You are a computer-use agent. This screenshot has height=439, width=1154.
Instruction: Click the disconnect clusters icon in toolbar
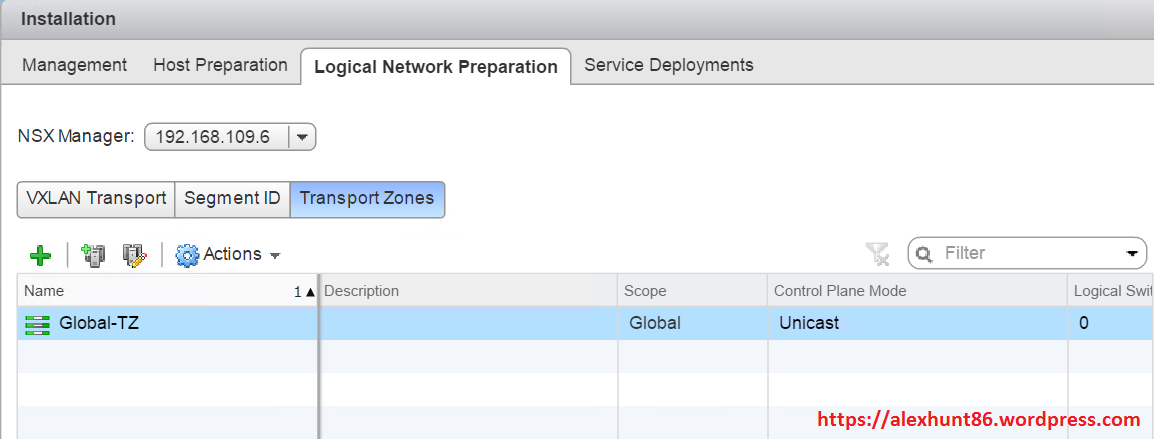(x=134, y=255)
